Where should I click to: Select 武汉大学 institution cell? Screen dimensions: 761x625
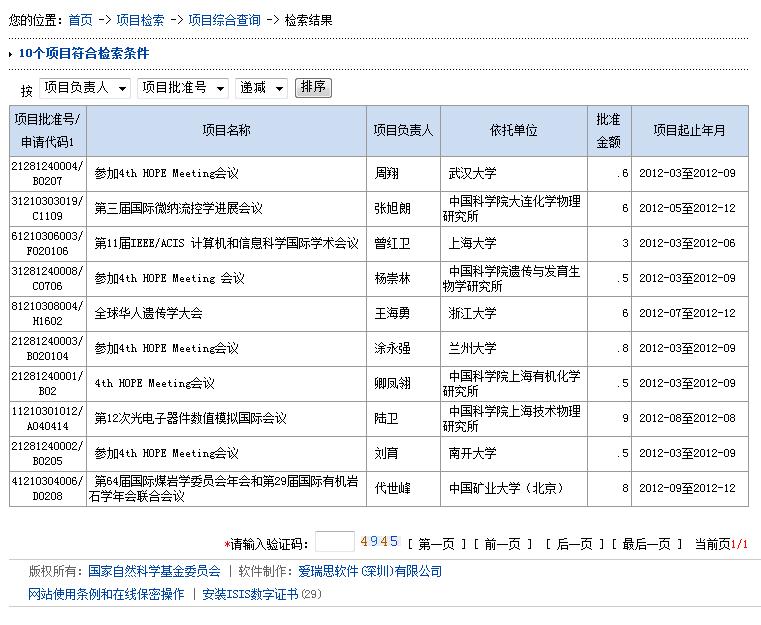coord(514,174)
